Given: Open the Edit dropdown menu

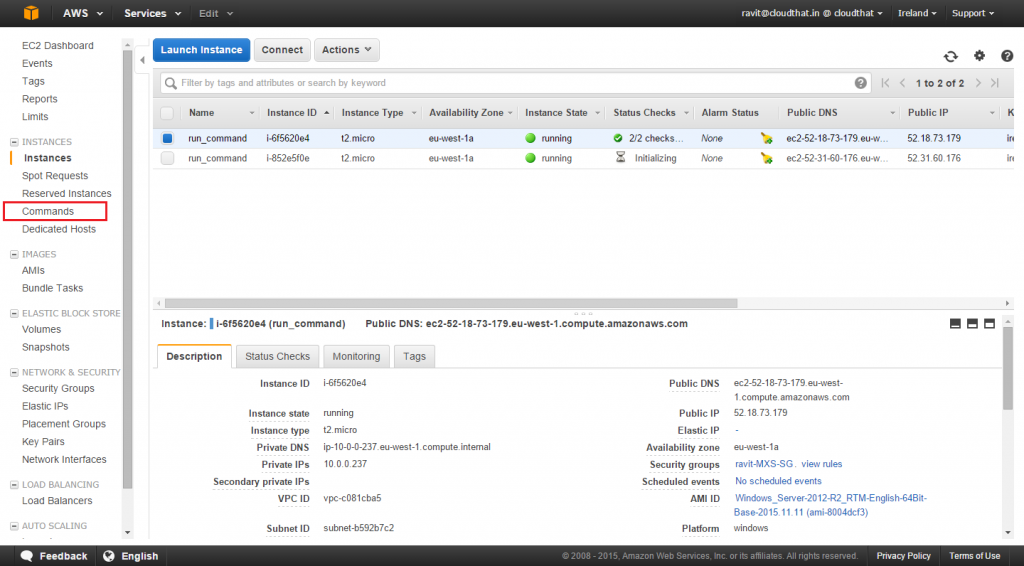Looking at the screenshot, I should click(216, 13).
